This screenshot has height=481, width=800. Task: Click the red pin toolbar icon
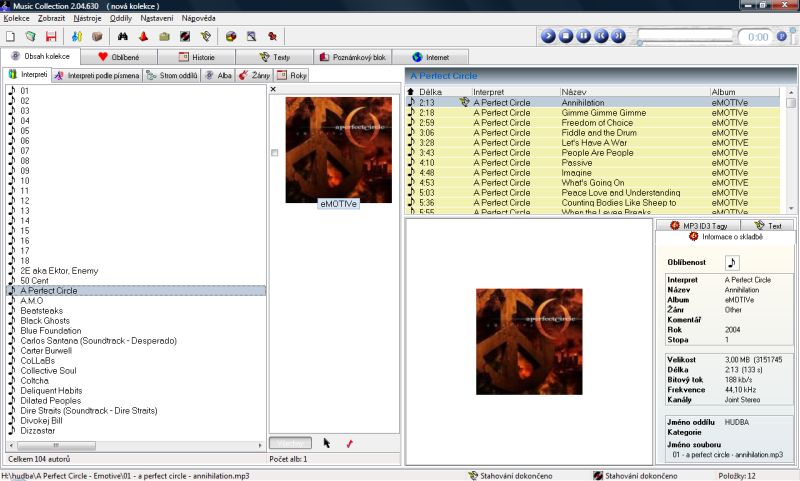click(x=272, y=36)
